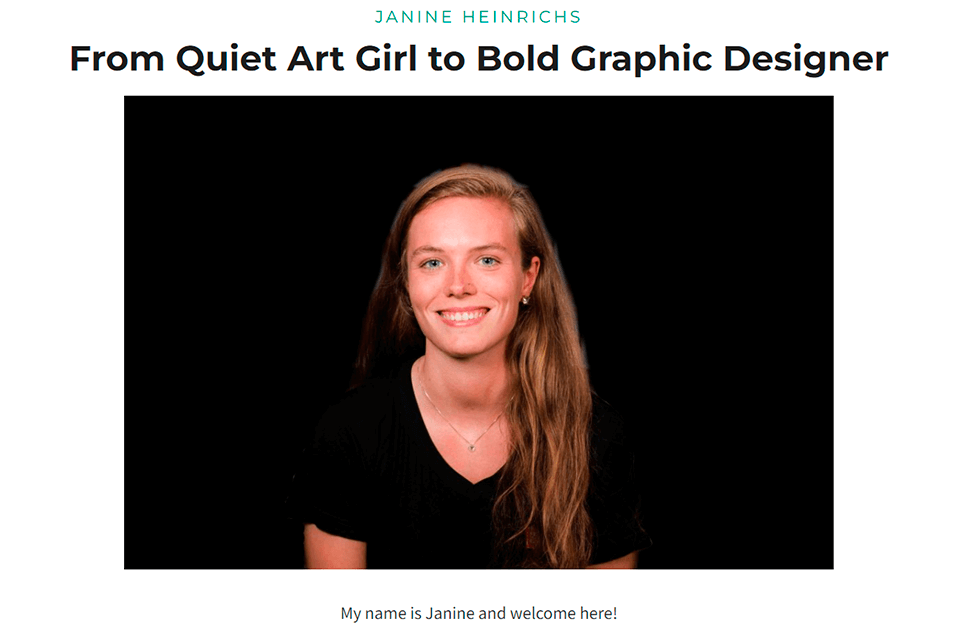The width and height of the screenshot is (960, 640).
Task: Click the woman's smile in the photo
Action: [x=464, y=316]
